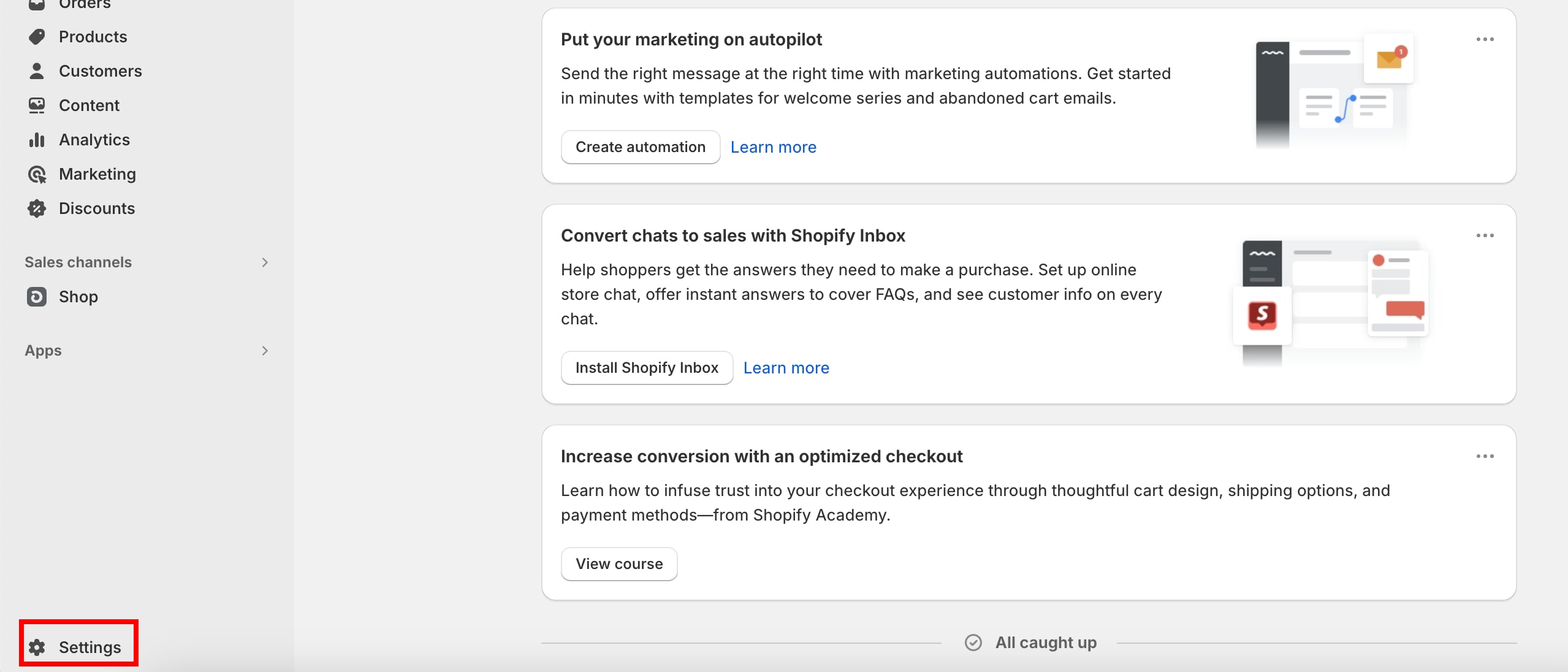The height and width of the screenshot is (672, 1568).
Task: Open the Discounts badge icon
Action: (37, 208)
